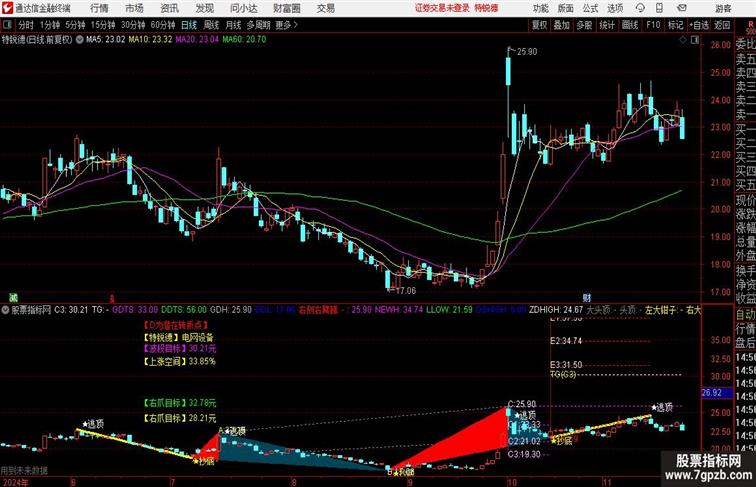Open the 问小达 menu
The image size is (756, 487).
tap(243, 8)
